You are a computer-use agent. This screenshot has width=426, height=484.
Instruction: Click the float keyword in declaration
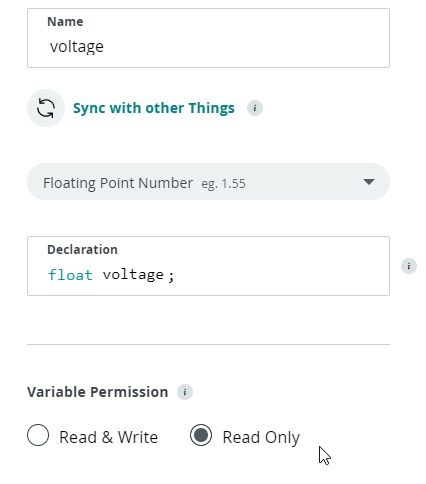point(70,275)
